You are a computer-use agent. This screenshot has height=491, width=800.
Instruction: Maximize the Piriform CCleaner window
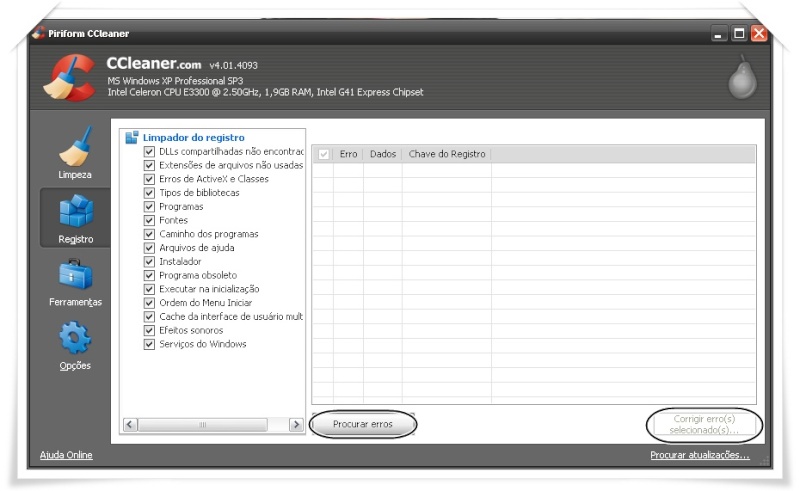[x=739, y=34]
